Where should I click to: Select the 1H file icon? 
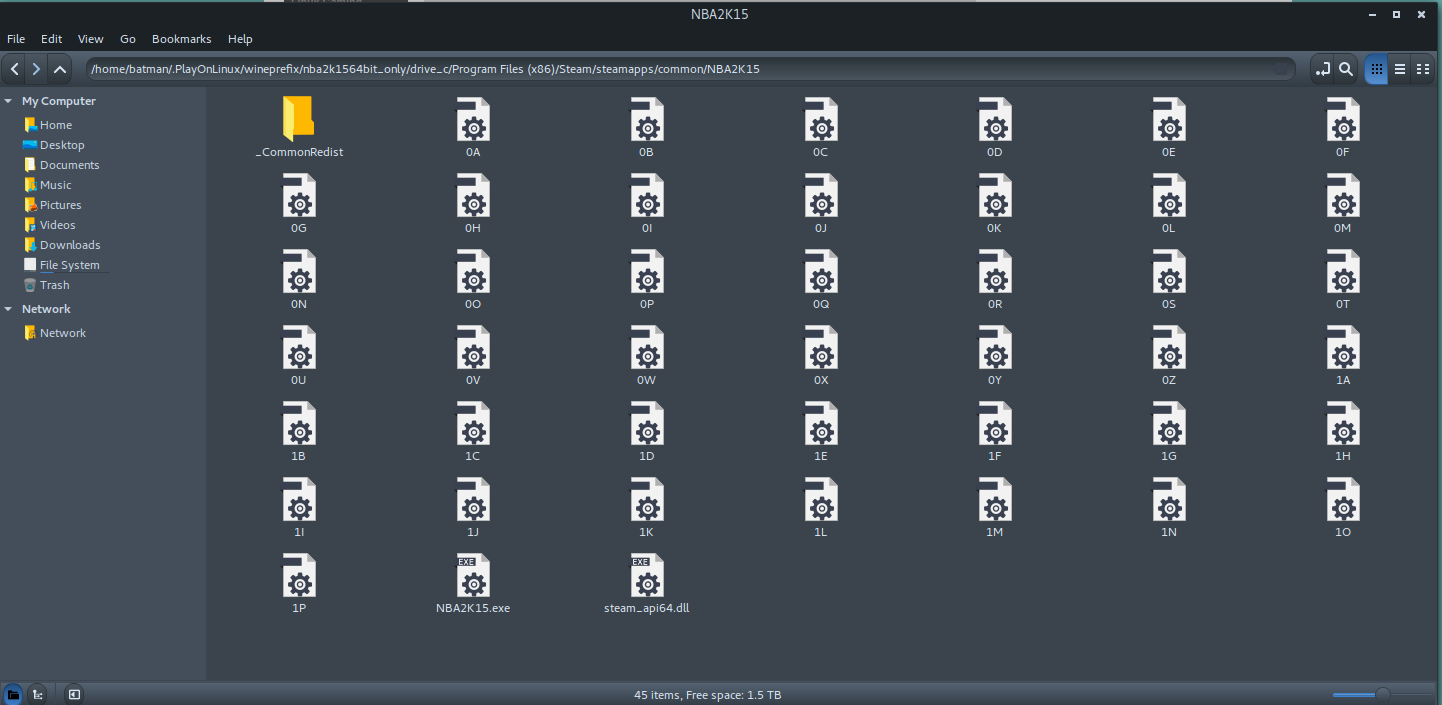(x=1342, y=423)
